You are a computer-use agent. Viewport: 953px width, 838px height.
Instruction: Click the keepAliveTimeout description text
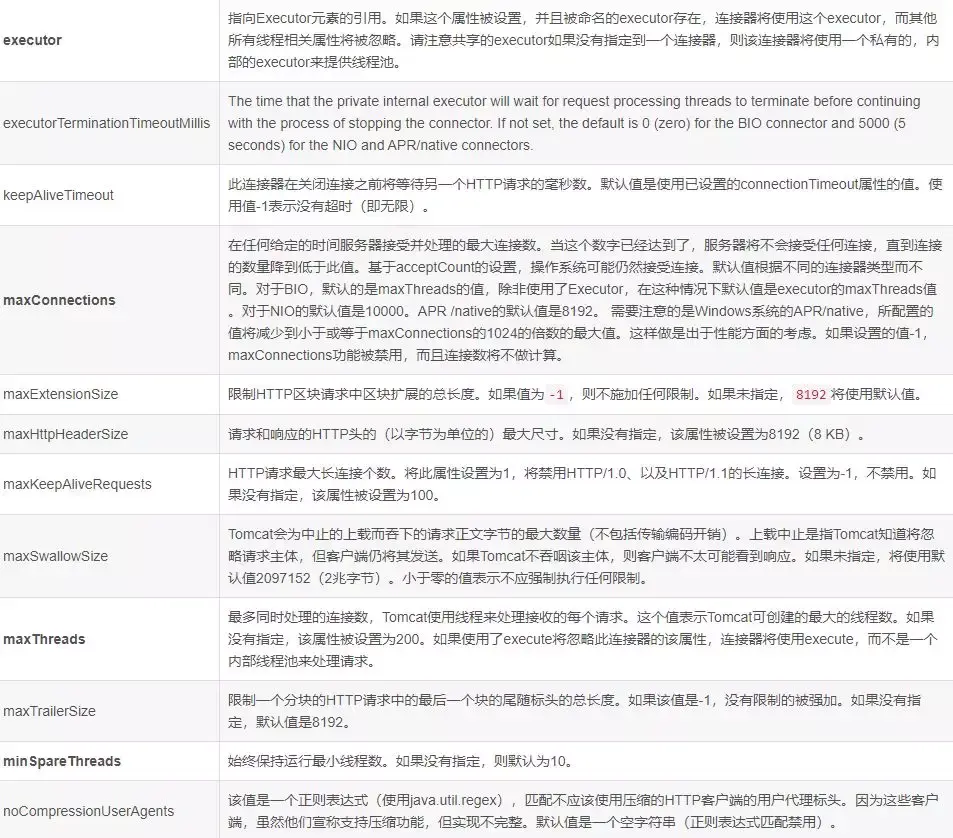click(x=585, y=195)
